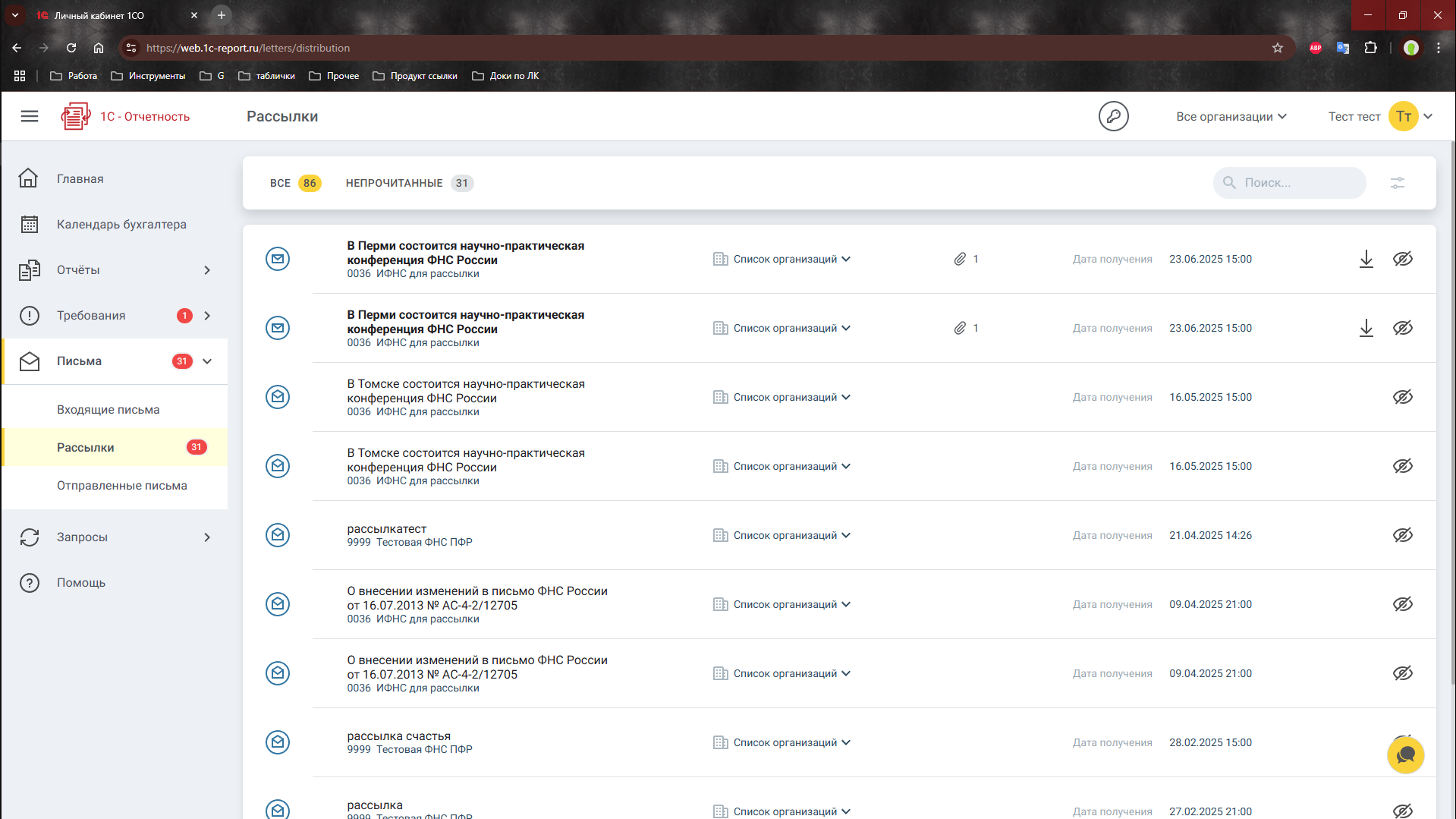This screenshot has width=1456, height=819.
Task: Toggle visibility eye on first Томск newsletter
Action: click(1402, 397)
